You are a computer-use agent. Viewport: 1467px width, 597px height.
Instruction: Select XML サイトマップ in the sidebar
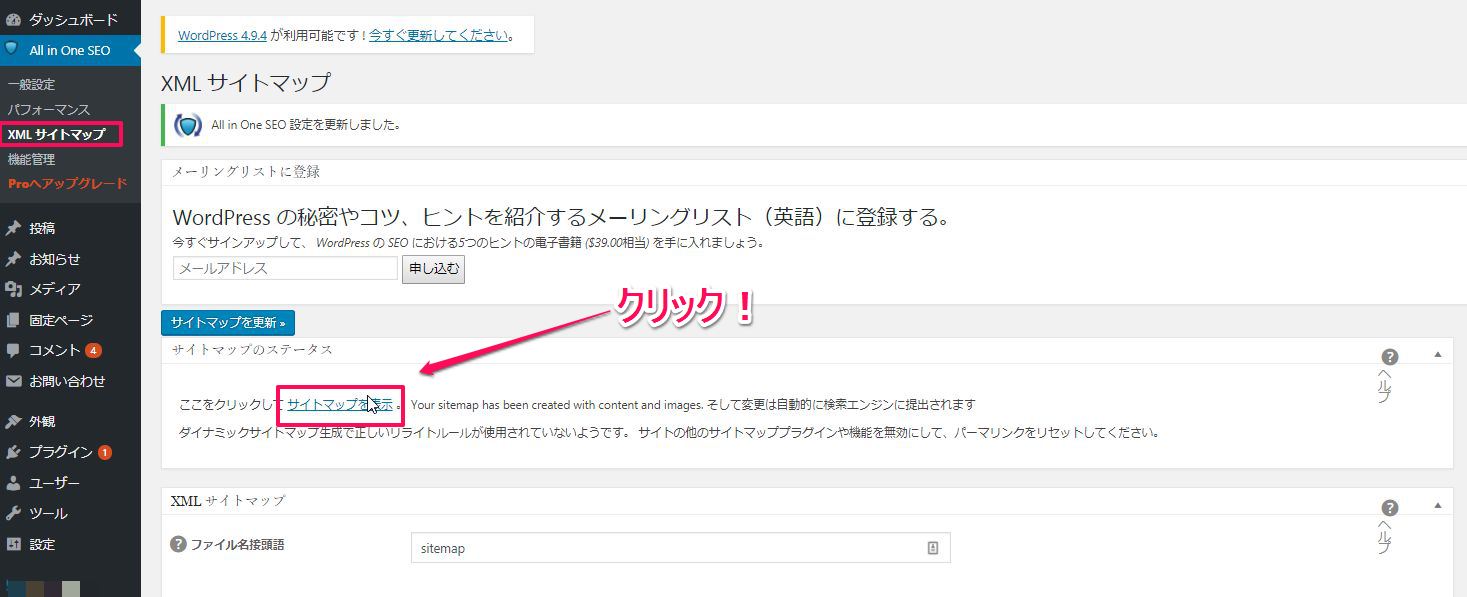coord(56,134)
